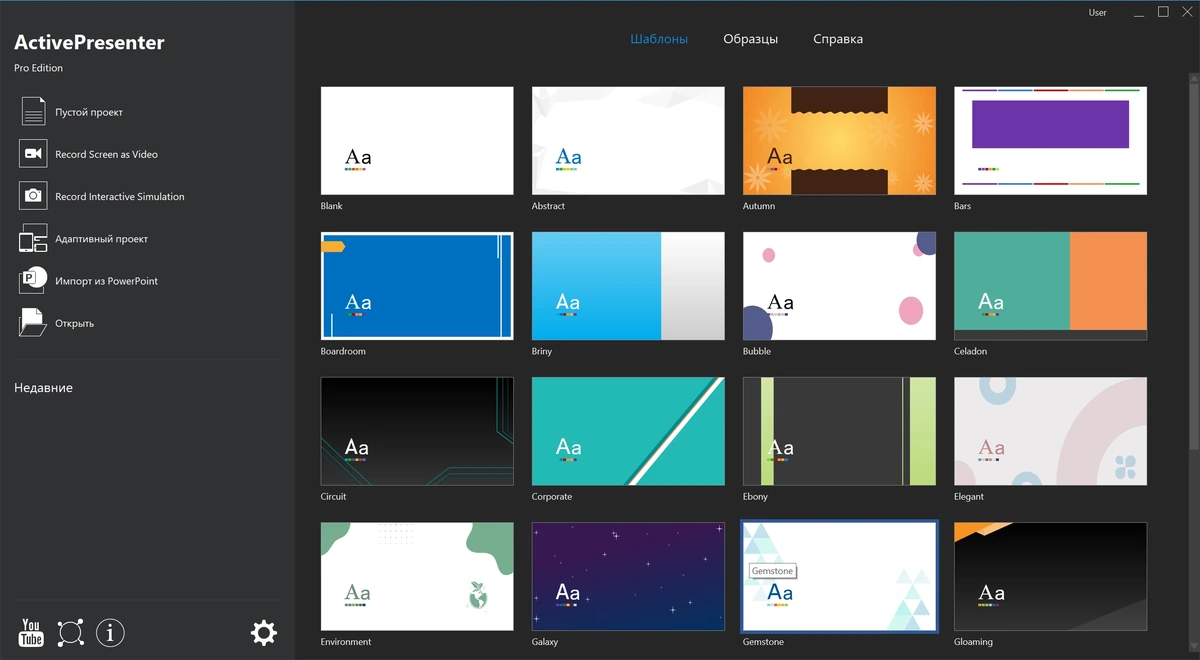Select the Briny template thumbnail
The width and height of the screenshot is (1200, 660).
click(x=628, y=286)
